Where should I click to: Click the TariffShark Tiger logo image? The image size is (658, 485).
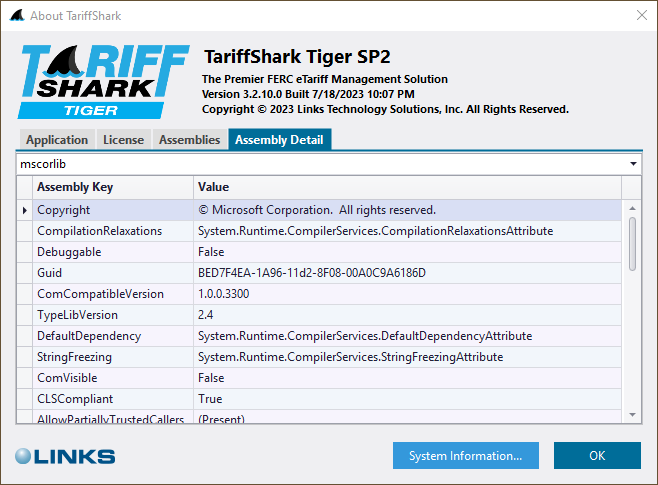[104, 82]
